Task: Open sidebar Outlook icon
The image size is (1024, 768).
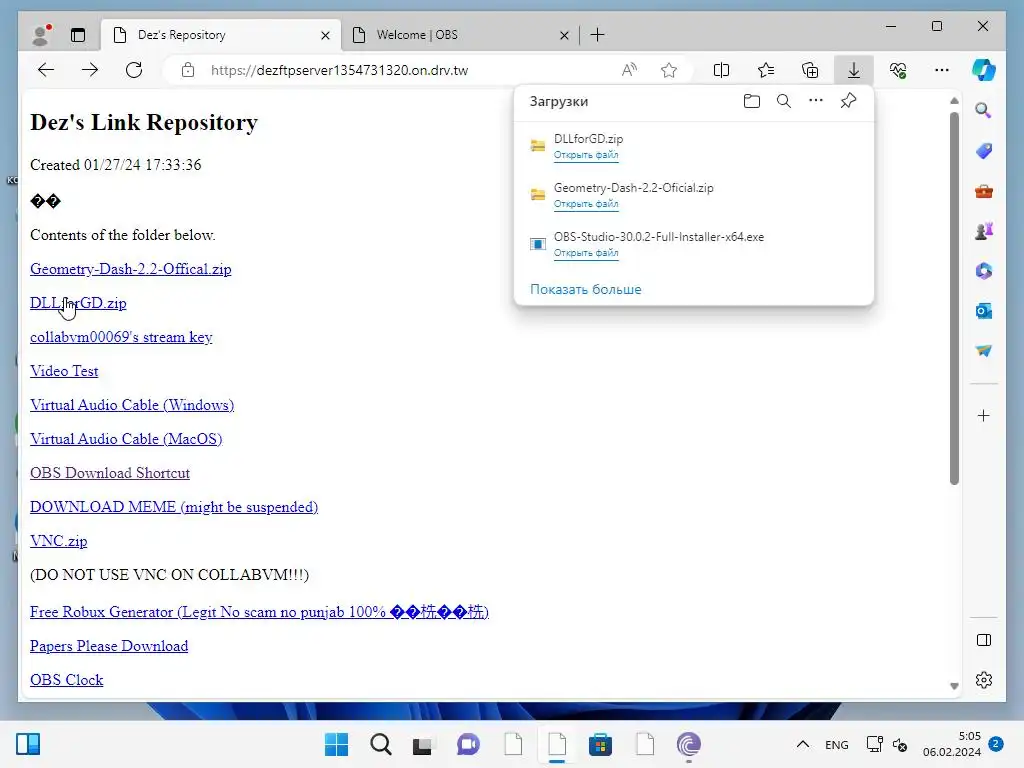Action: pos(984,311)
